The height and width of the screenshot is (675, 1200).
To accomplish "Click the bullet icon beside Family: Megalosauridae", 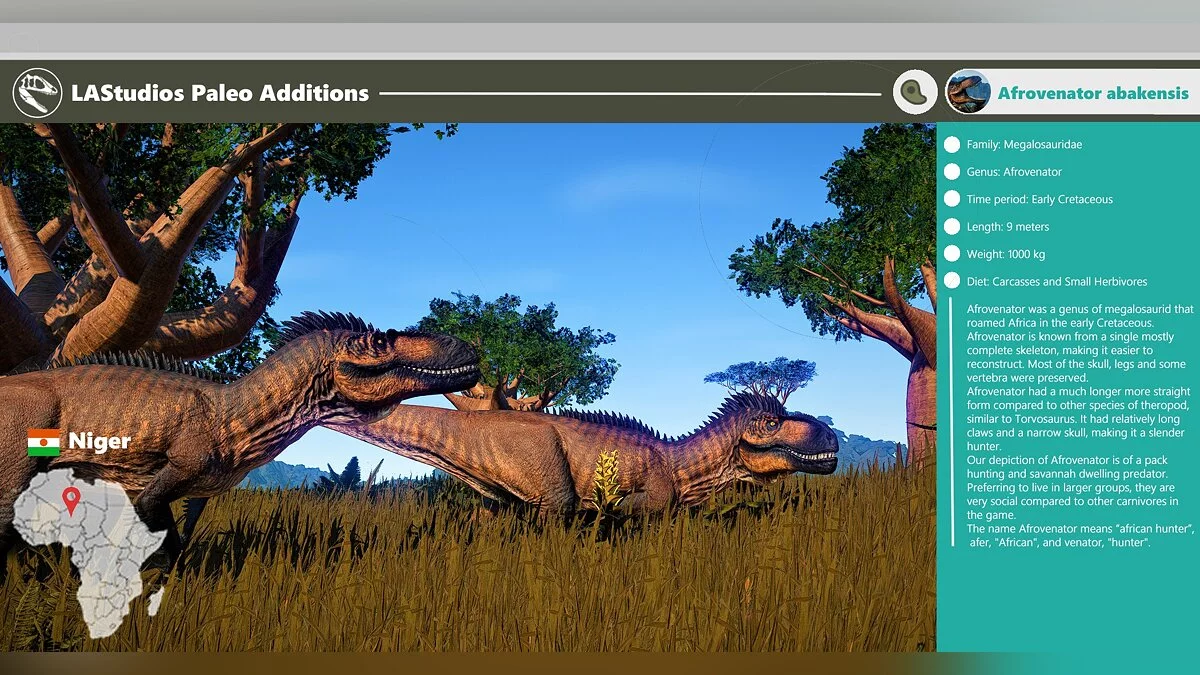I will pos(950,144).
